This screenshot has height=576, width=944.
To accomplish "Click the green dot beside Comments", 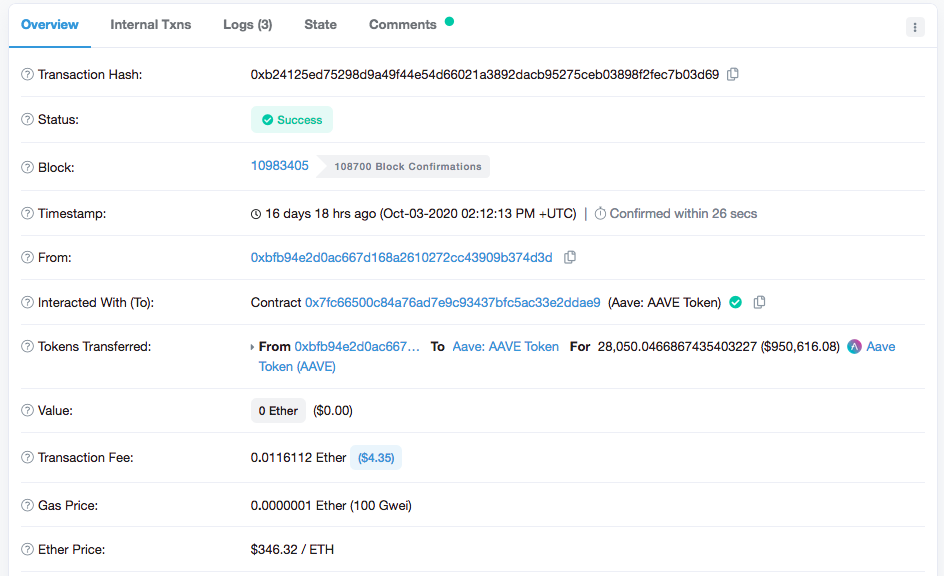I will coord(449,22).
